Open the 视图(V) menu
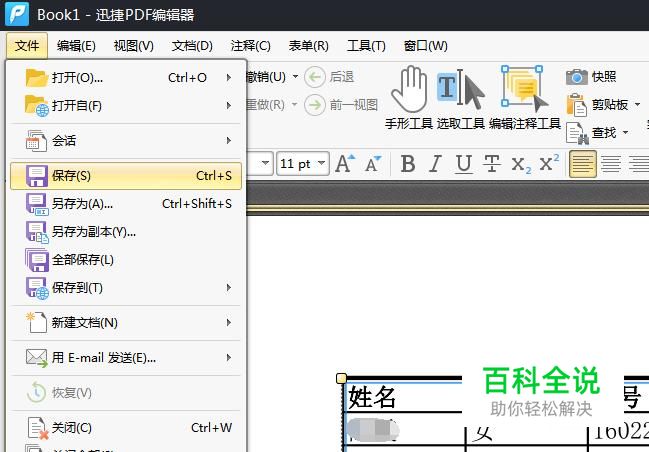649x452 pixels. coord(134,46)
